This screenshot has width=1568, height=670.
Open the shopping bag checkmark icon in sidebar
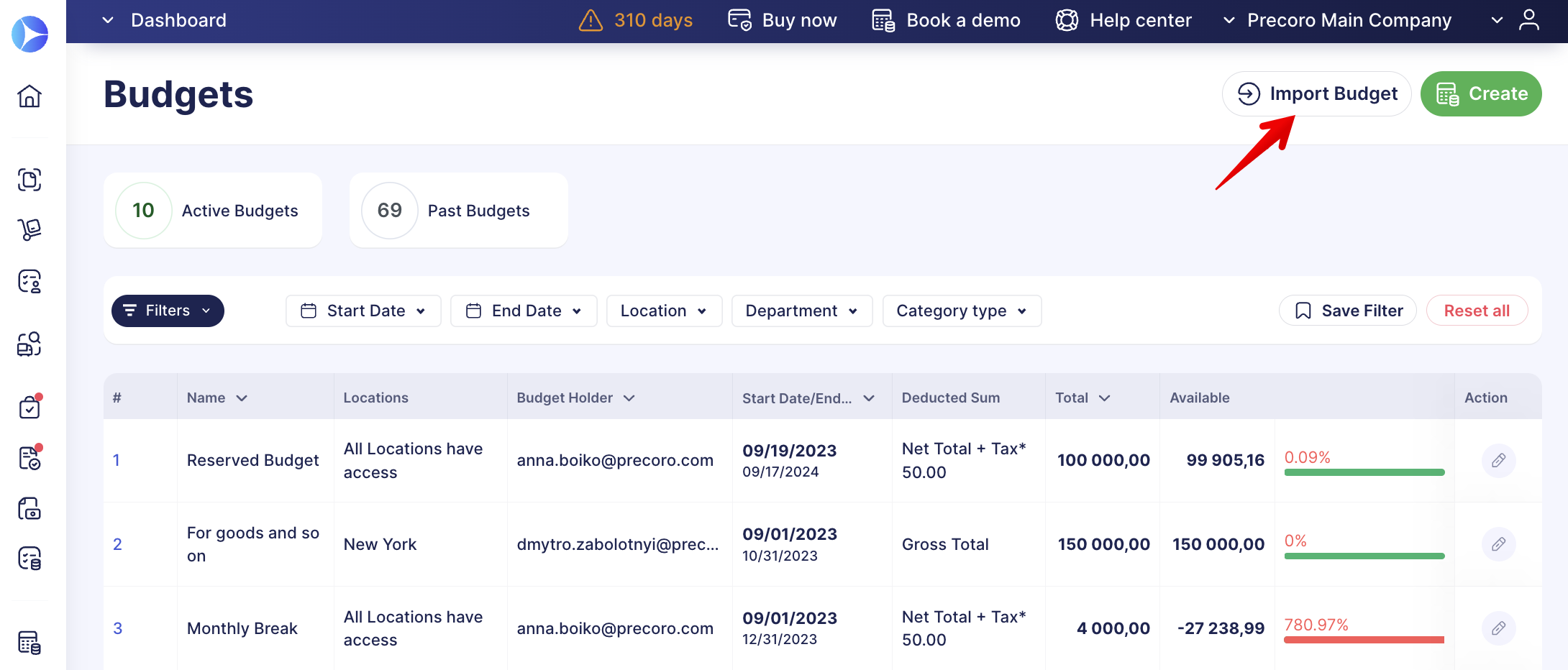point(29,406)
